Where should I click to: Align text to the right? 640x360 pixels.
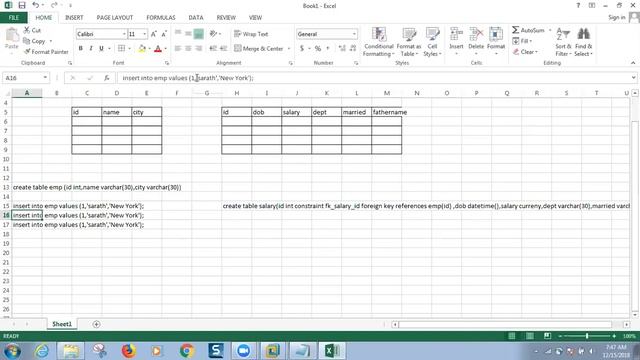pyautogui.click(x=199, y=49)
